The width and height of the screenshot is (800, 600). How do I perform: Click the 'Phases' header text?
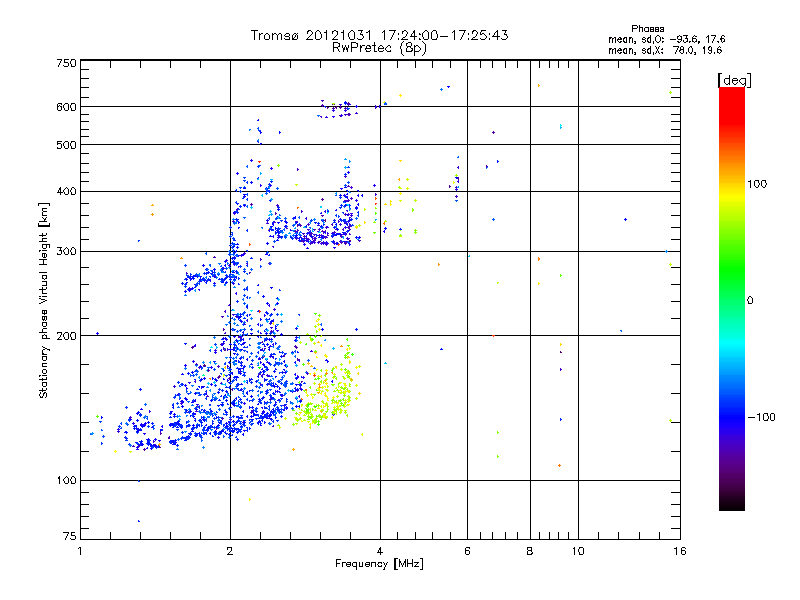point(647,29)
